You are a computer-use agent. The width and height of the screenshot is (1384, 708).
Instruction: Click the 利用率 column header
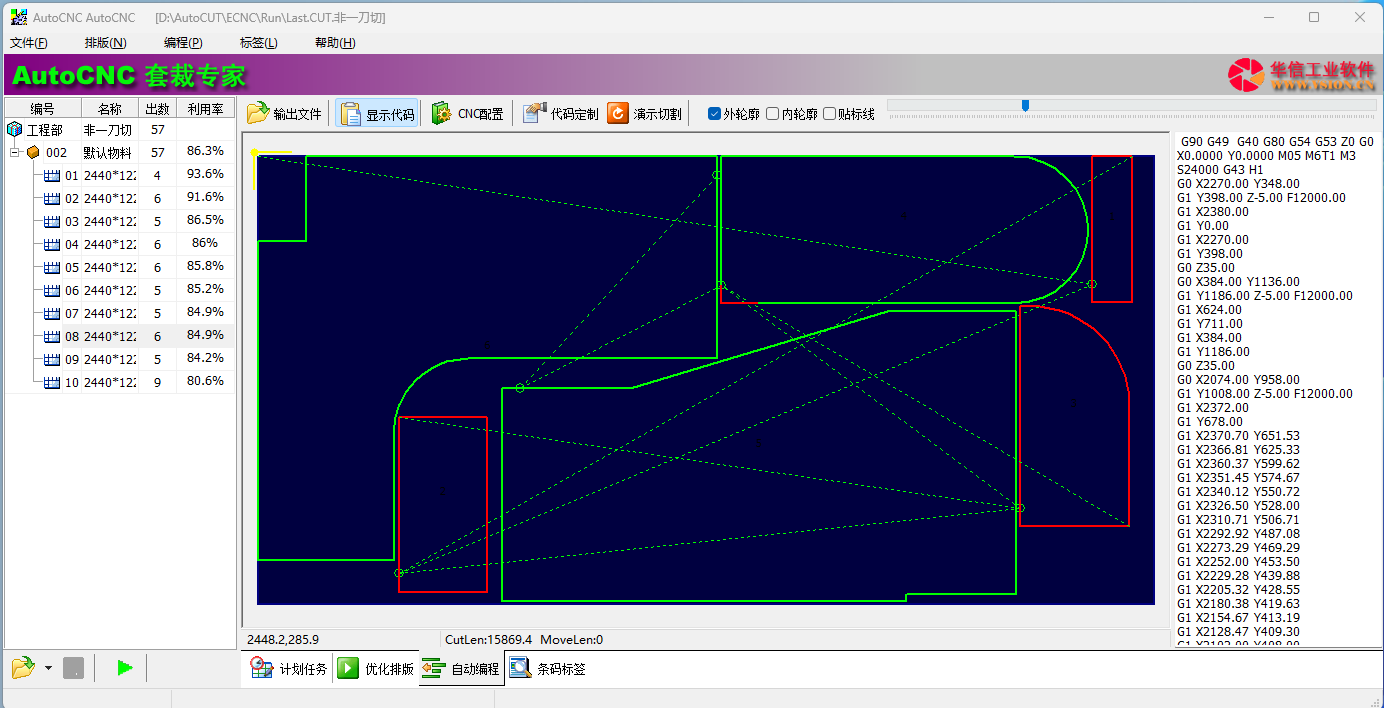pyautogui.click(x=205, y=108)
